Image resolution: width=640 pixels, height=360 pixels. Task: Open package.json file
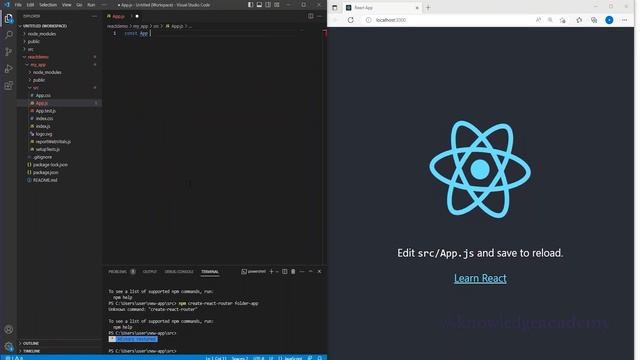(x=45, y=173)
